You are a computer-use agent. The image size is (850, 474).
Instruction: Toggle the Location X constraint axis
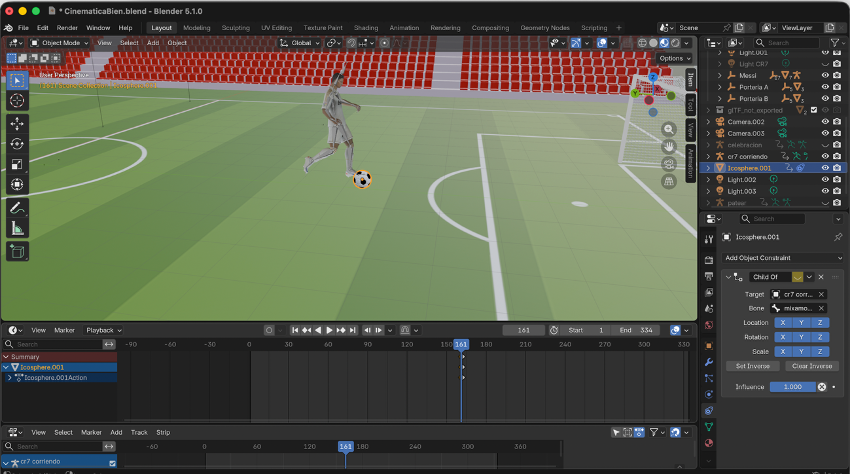click(782, 323)
